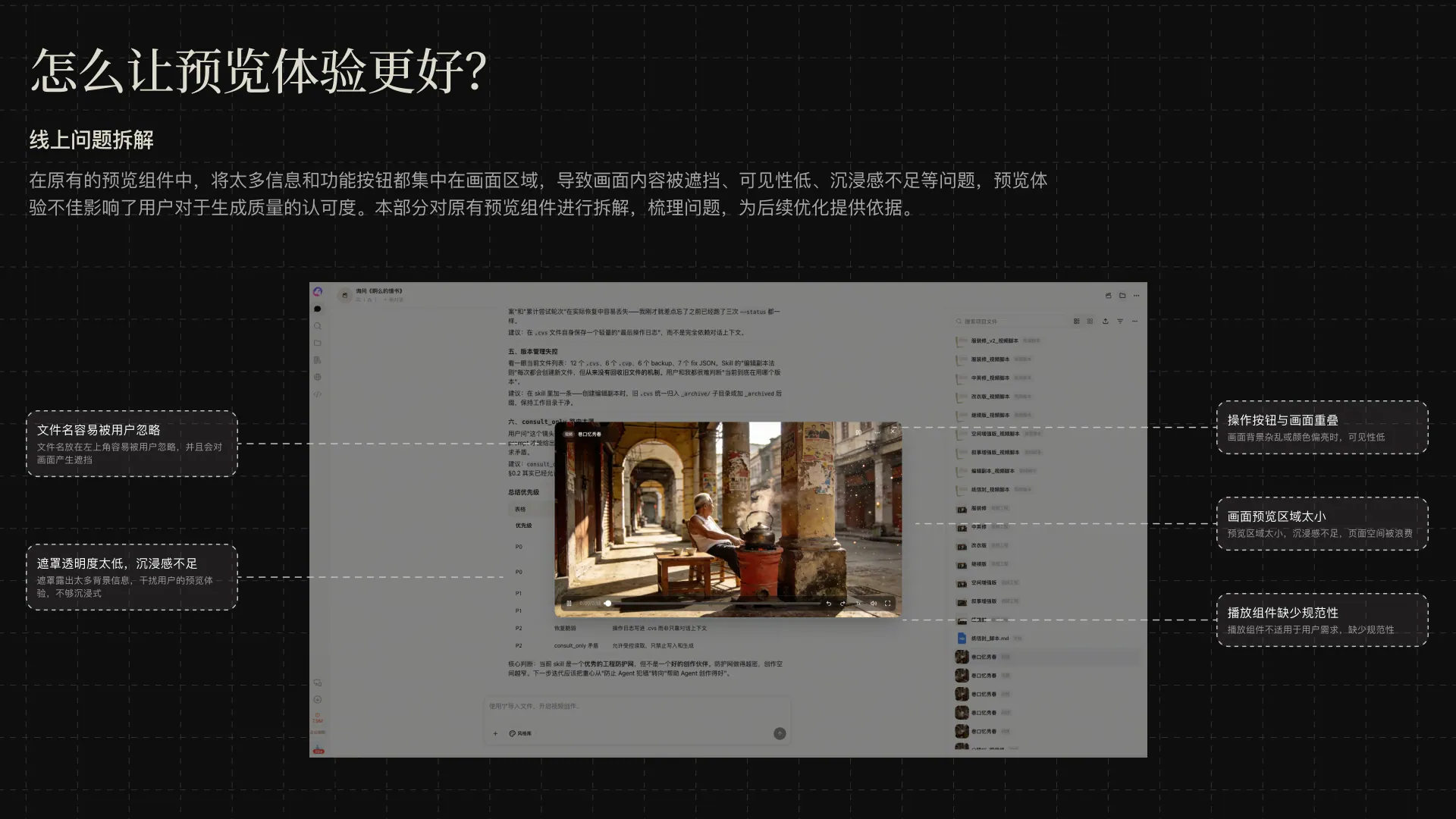Screen dimensions: 1456x819
Task: Click the forward arrow in the player
Action: pos(843,604)
